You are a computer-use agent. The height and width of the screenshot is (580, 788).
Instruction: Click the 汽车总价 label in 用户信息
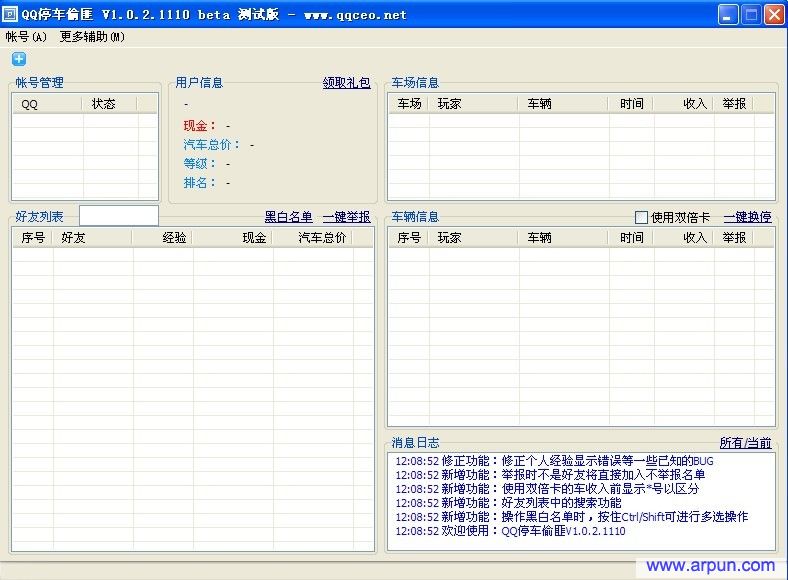212,145
